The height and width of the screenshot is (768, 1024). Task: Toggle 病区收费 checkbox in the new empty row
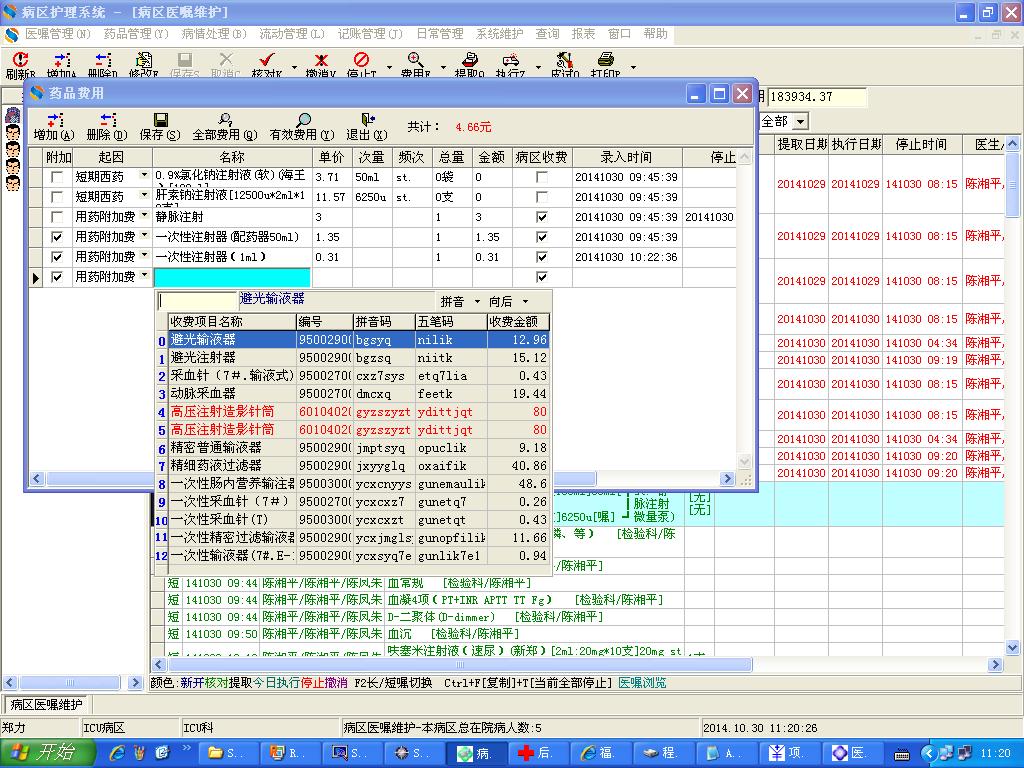tap(541, 277)
